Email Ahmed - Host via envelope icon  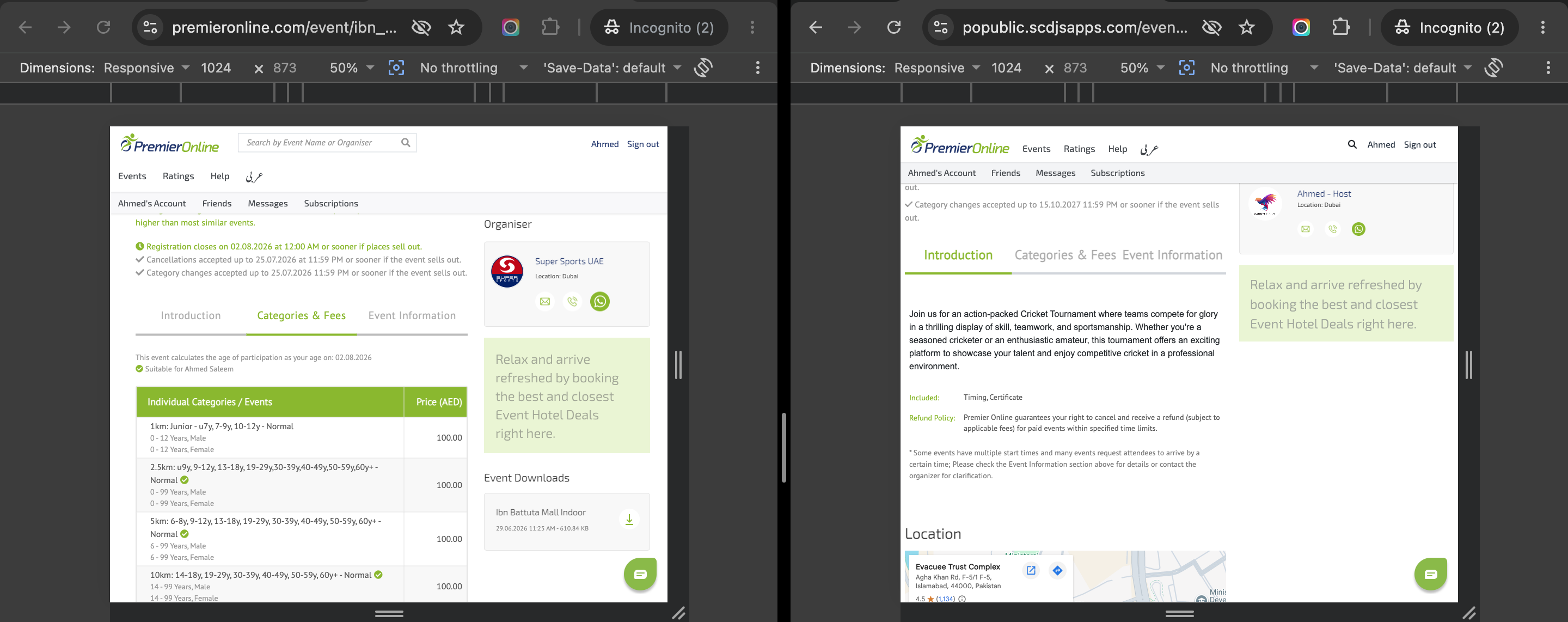pyautogui.click(x=1306, y=229)
